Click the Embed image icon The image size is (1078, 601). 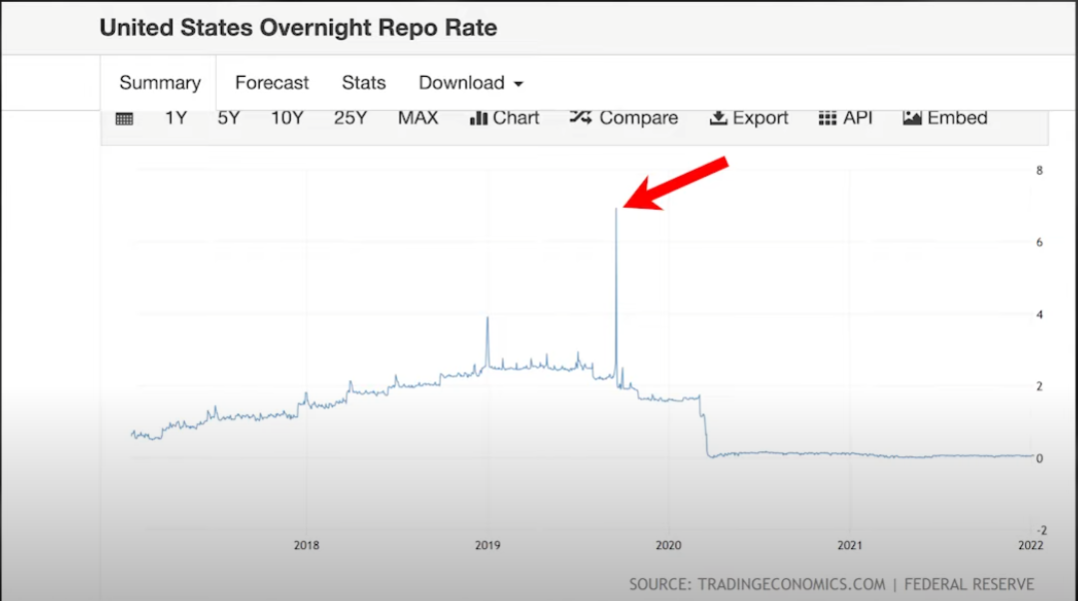pos(912,118)
